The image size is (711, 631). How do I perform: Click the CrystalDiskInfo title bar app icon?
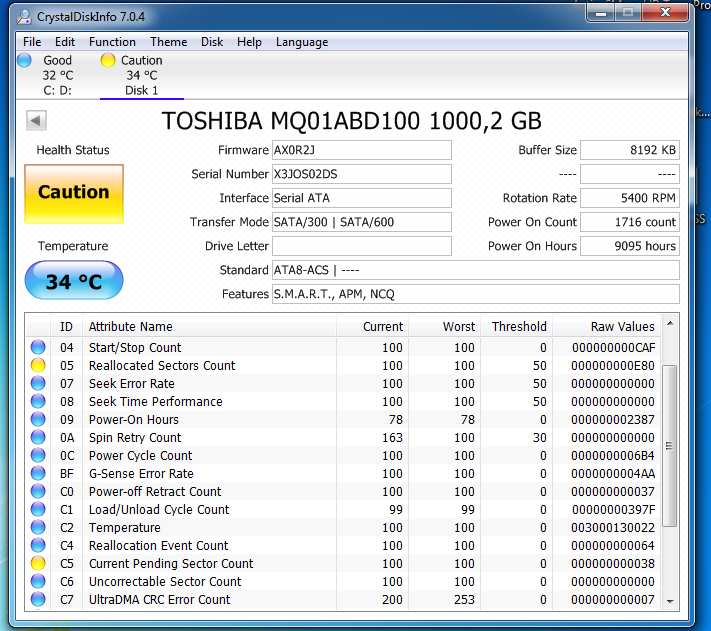pyautogui.click(x=24, y=17)
